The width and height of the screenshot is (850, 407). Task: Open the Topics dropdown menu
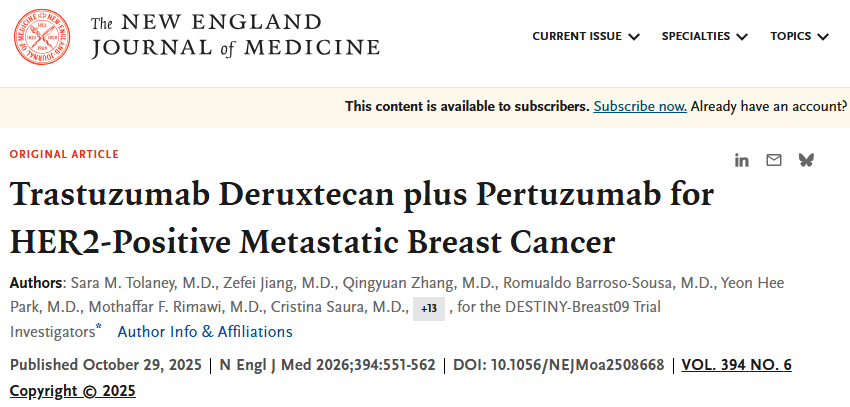pyautogui.click(x=799, y=36)
